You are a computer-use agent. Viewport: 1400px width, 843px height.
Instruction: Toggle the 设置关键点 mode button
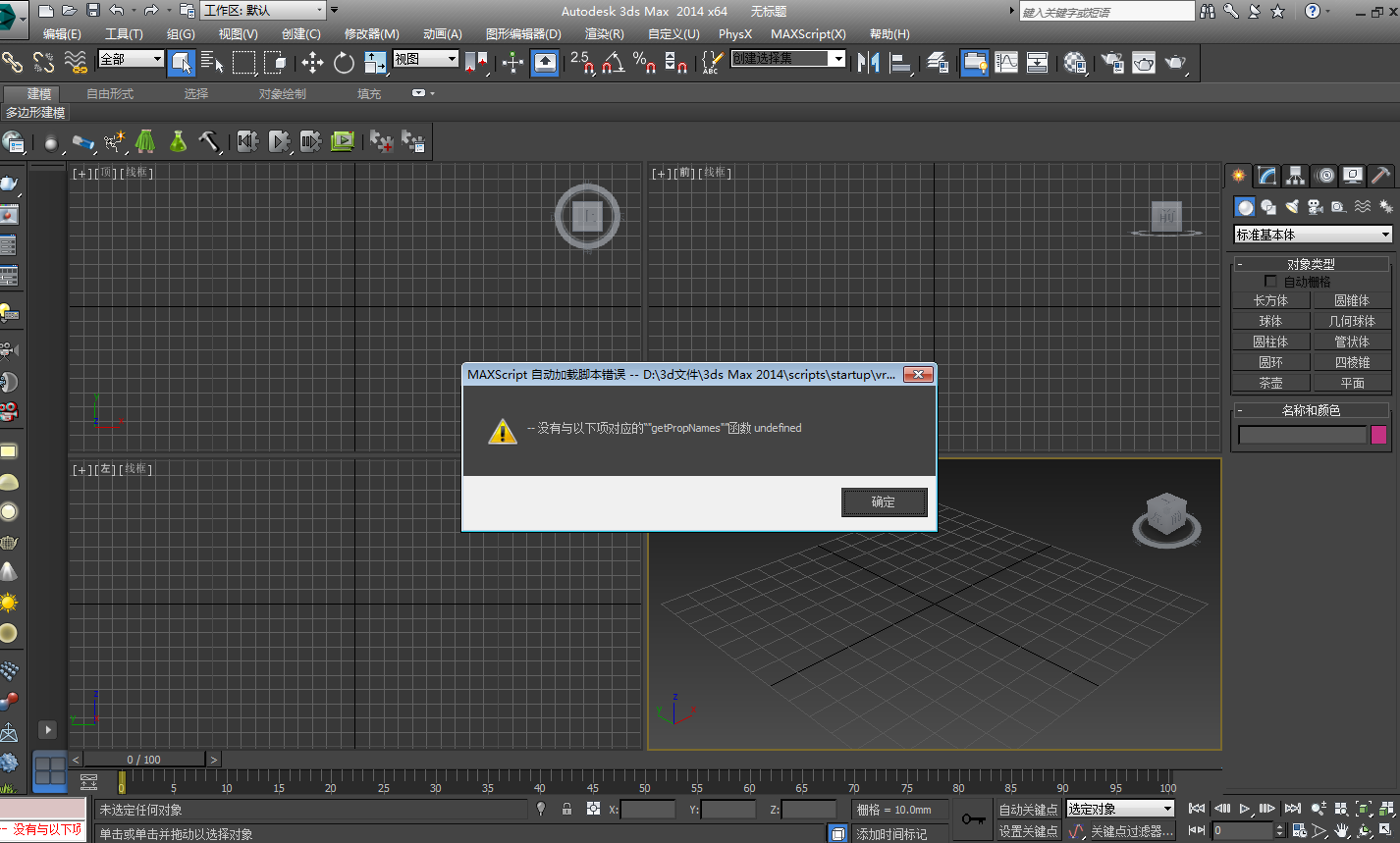(1029, 831)
